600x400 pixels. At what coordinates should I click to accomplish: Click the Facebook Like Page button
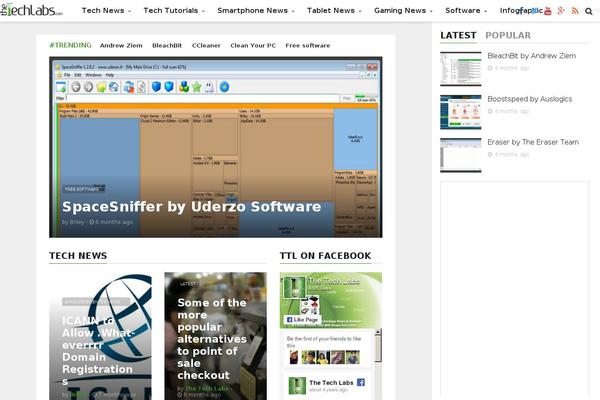click(x=302, y=320)
